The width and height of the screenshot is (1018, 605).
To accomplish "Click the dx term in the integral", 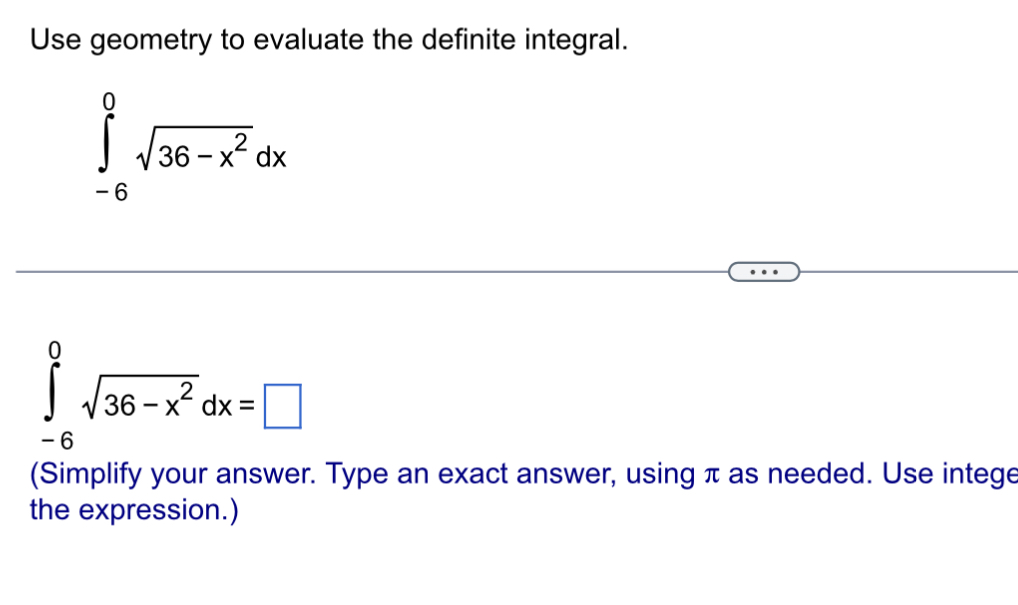I will tap(272, 156).
